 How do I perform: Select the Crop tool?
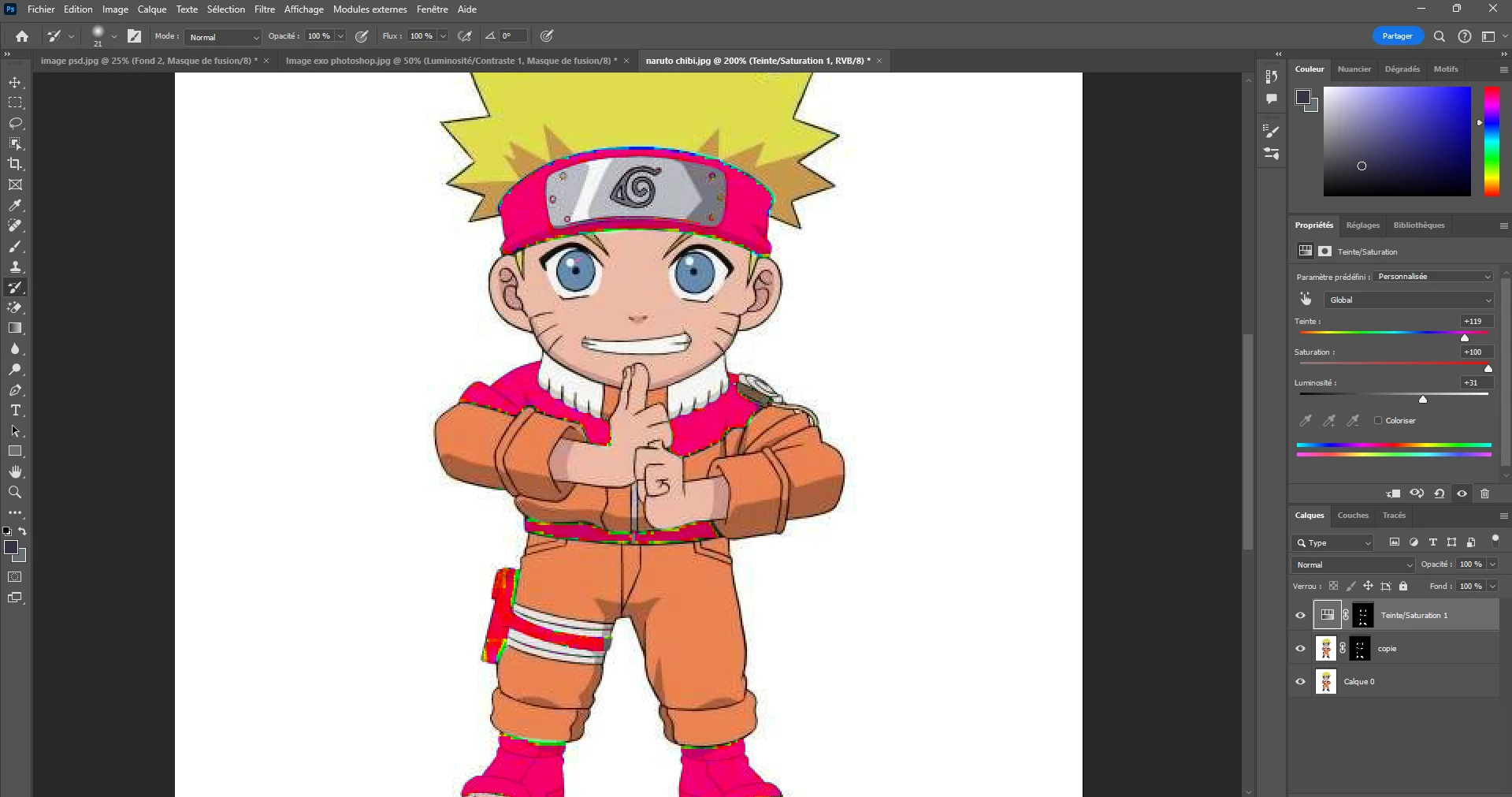pyautogui.click(x=15, y=165)
